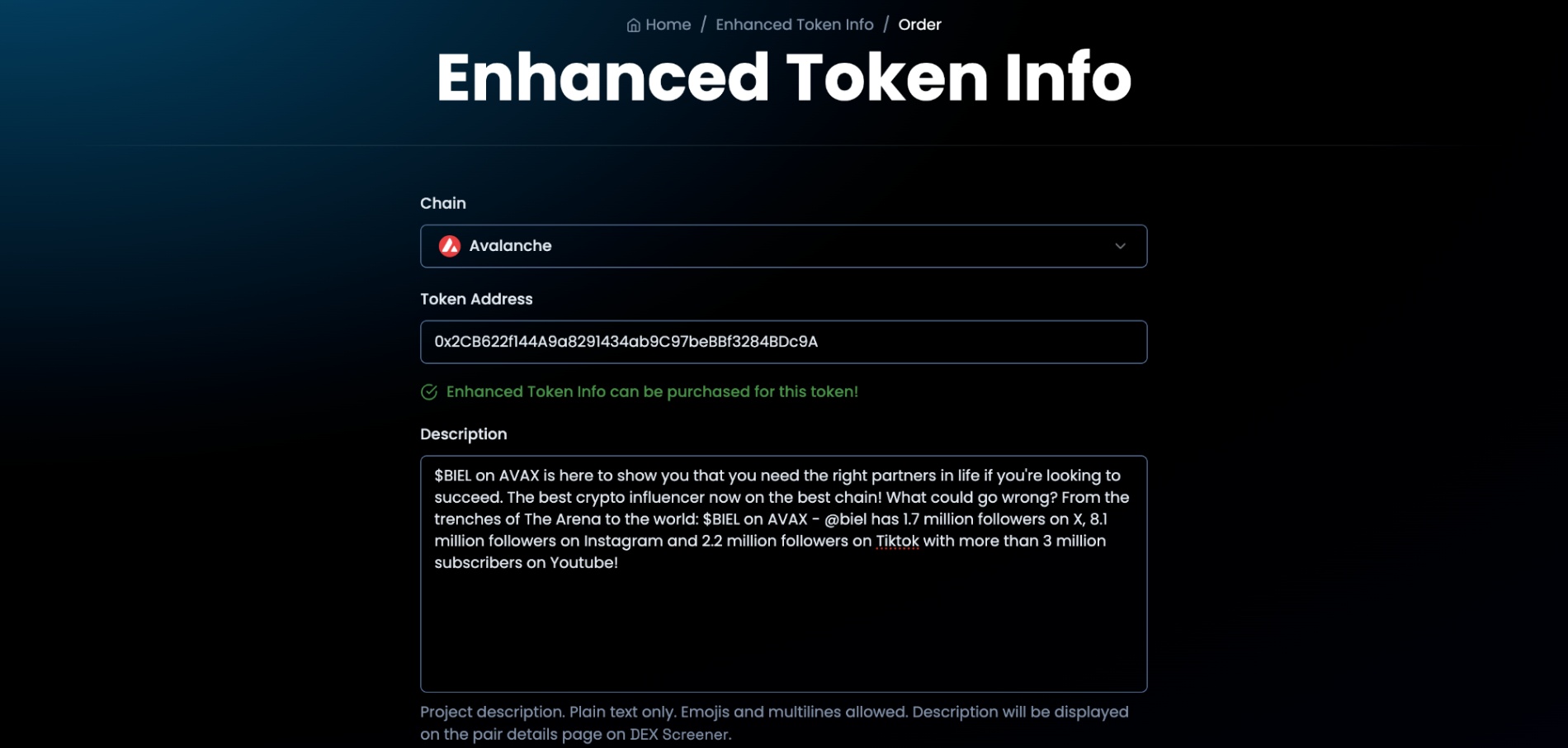Viewport: 1568px width, 748px height.
Task: Click the Description field label
Action: [x=463, y=434]
